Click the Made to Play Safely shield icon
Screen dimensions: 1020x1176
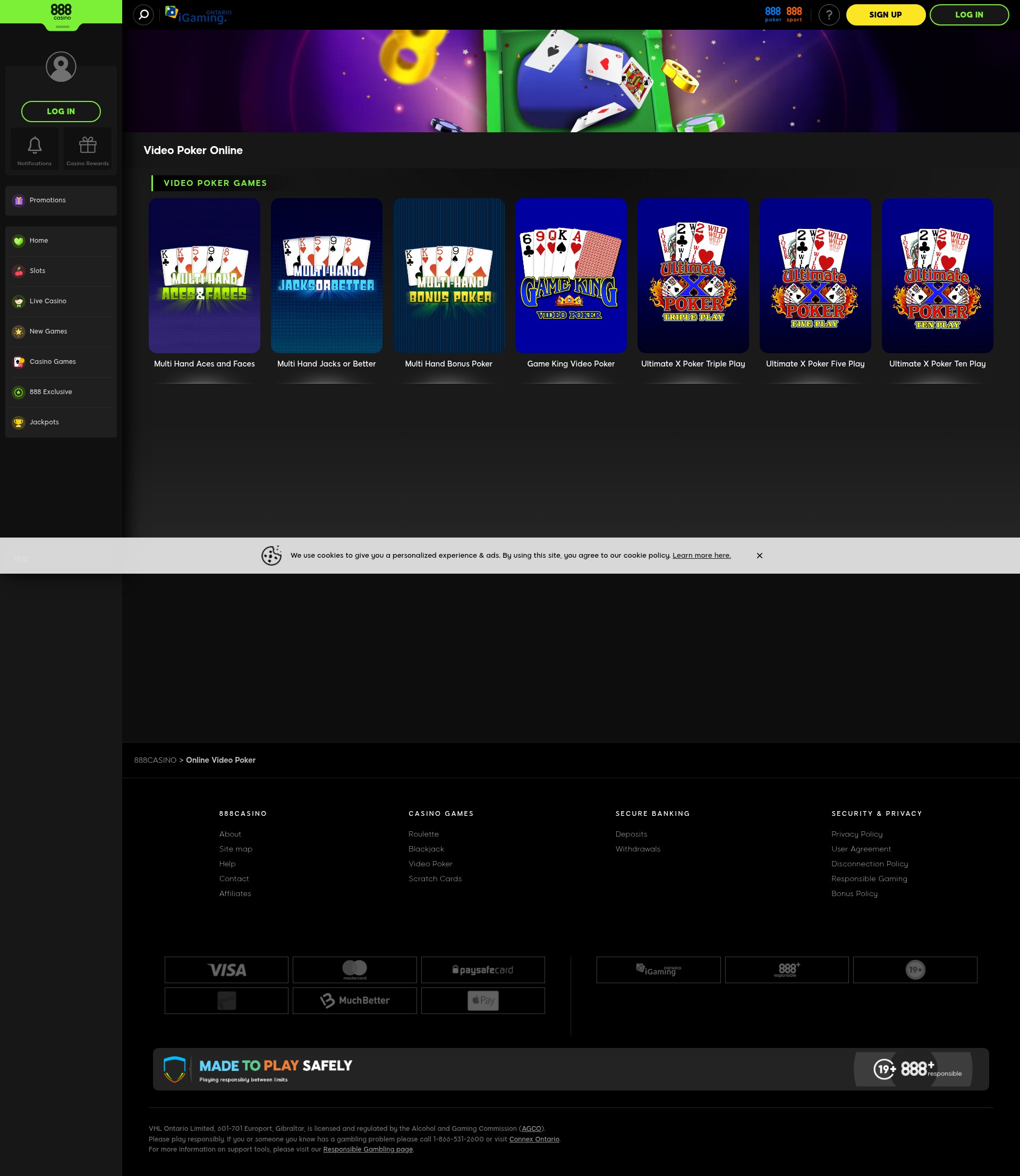tap(175, 1070)
